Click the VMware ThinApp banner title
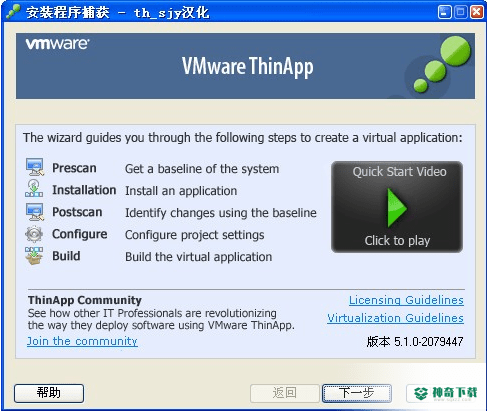The height and width of the screenshot is (411, 487). pos(248,66)
